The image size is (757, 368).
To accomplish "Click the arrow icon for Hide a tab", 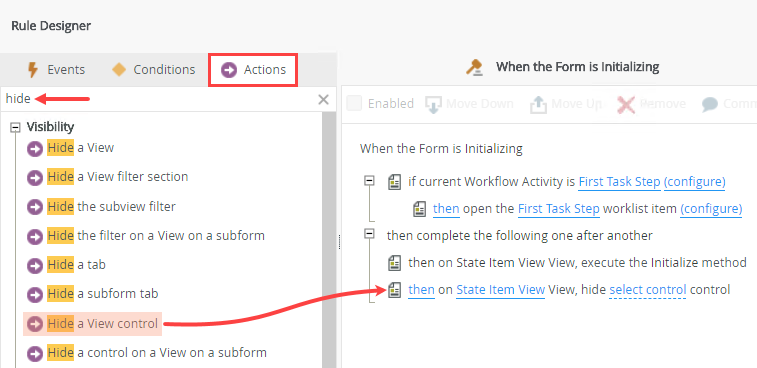I will pyautogui.click(x=35, y=266).
